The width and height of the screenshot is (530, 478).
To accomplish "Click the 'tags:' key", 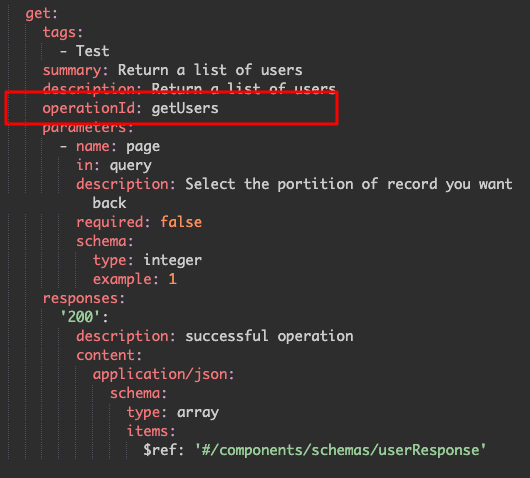I will (63, 33).
